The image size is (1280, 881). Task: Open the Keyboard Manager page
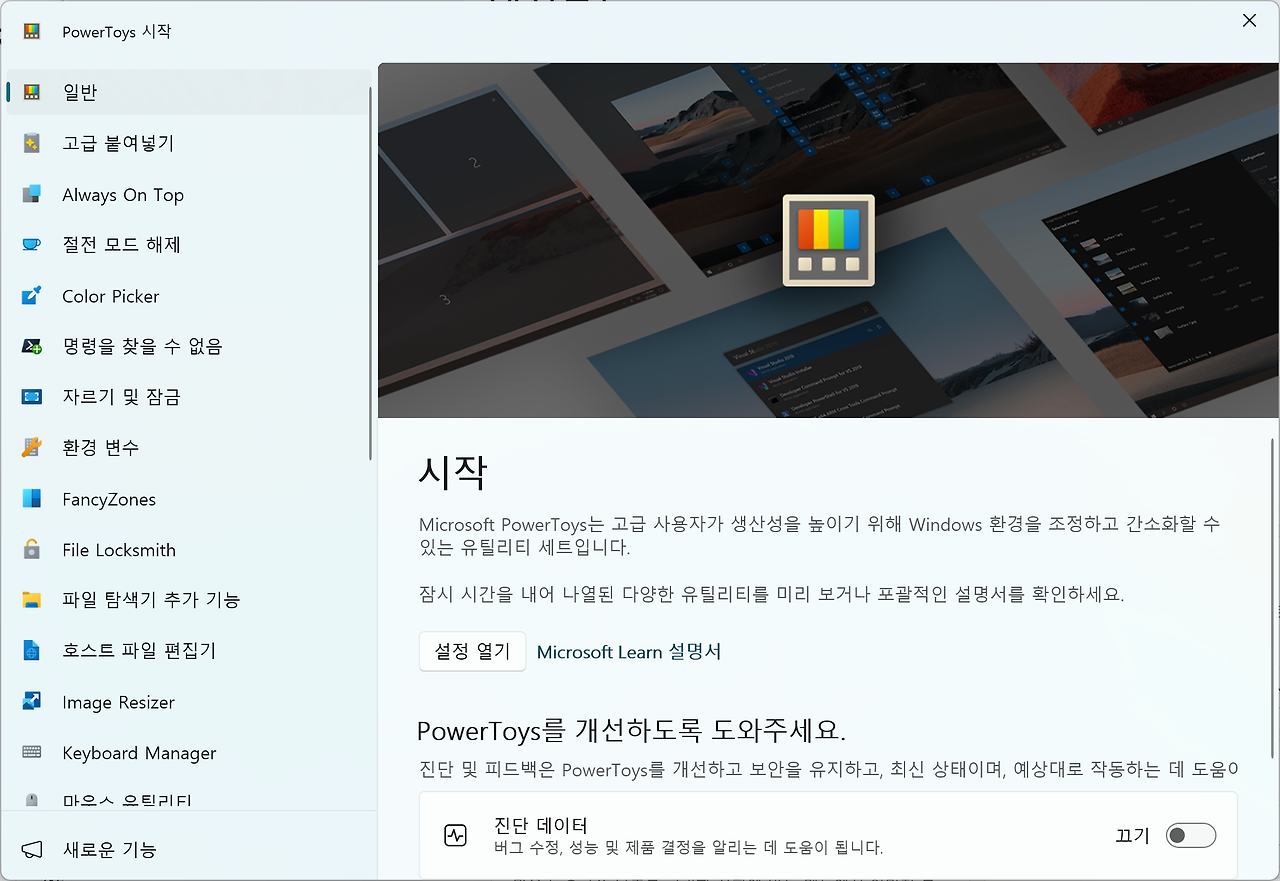(140, 752)
